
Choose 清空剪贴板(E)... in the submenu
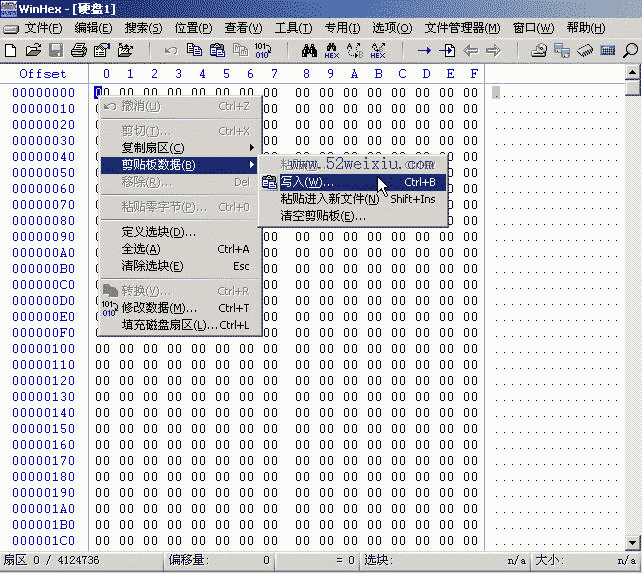point(353,216)
